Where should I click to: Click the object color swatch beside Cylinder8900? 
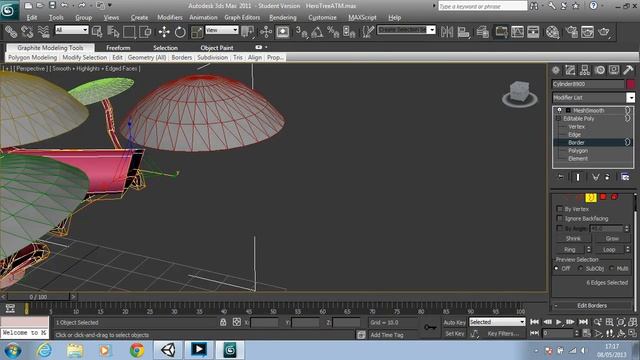point(631,84)
